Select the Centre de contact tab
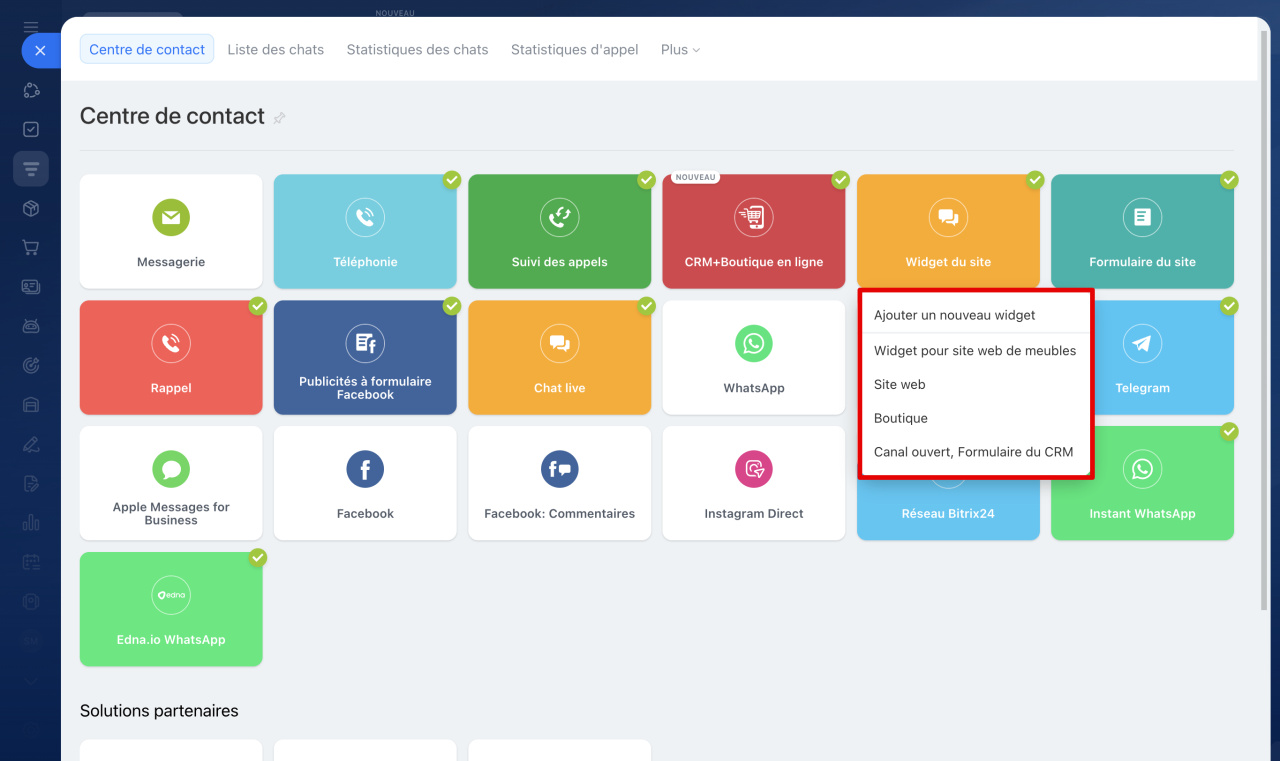Viewport: 1280px width, 761px height. tap(147, 49)
